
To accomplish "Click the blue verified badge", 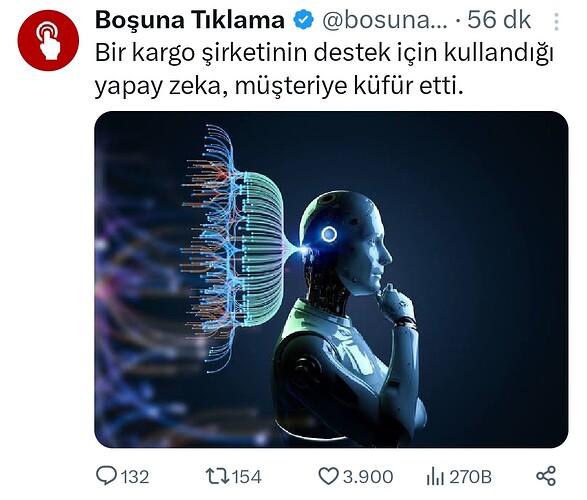I will pos(303,20).
